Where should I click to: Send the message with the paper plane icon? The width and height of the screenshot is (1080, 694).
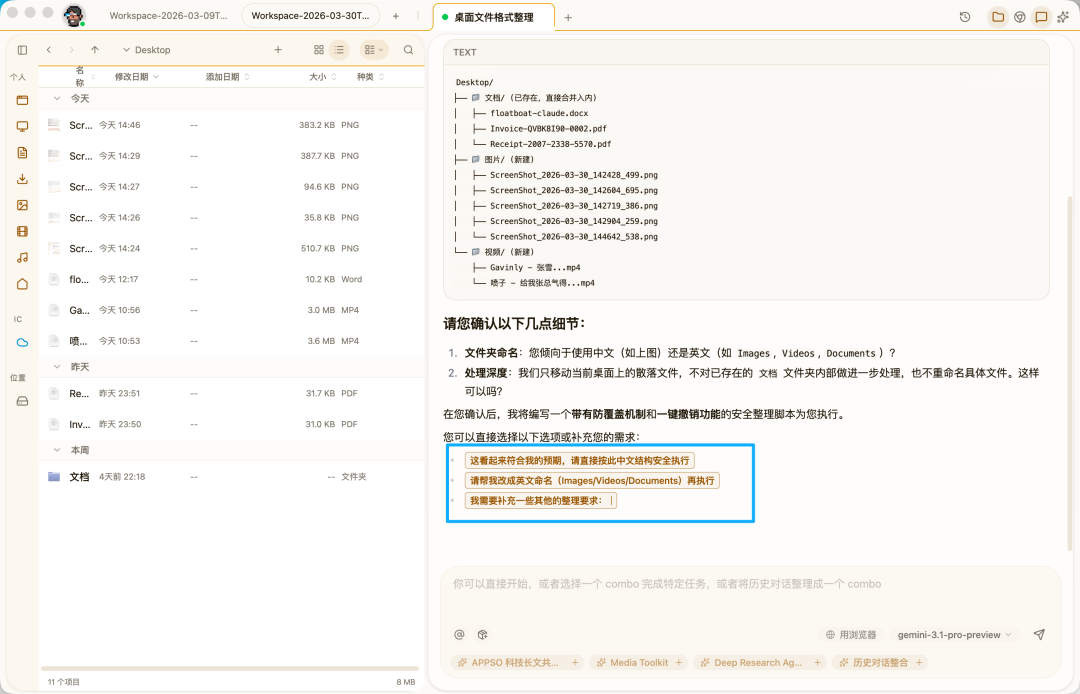pyautogui.click(x=1039, y=634)
